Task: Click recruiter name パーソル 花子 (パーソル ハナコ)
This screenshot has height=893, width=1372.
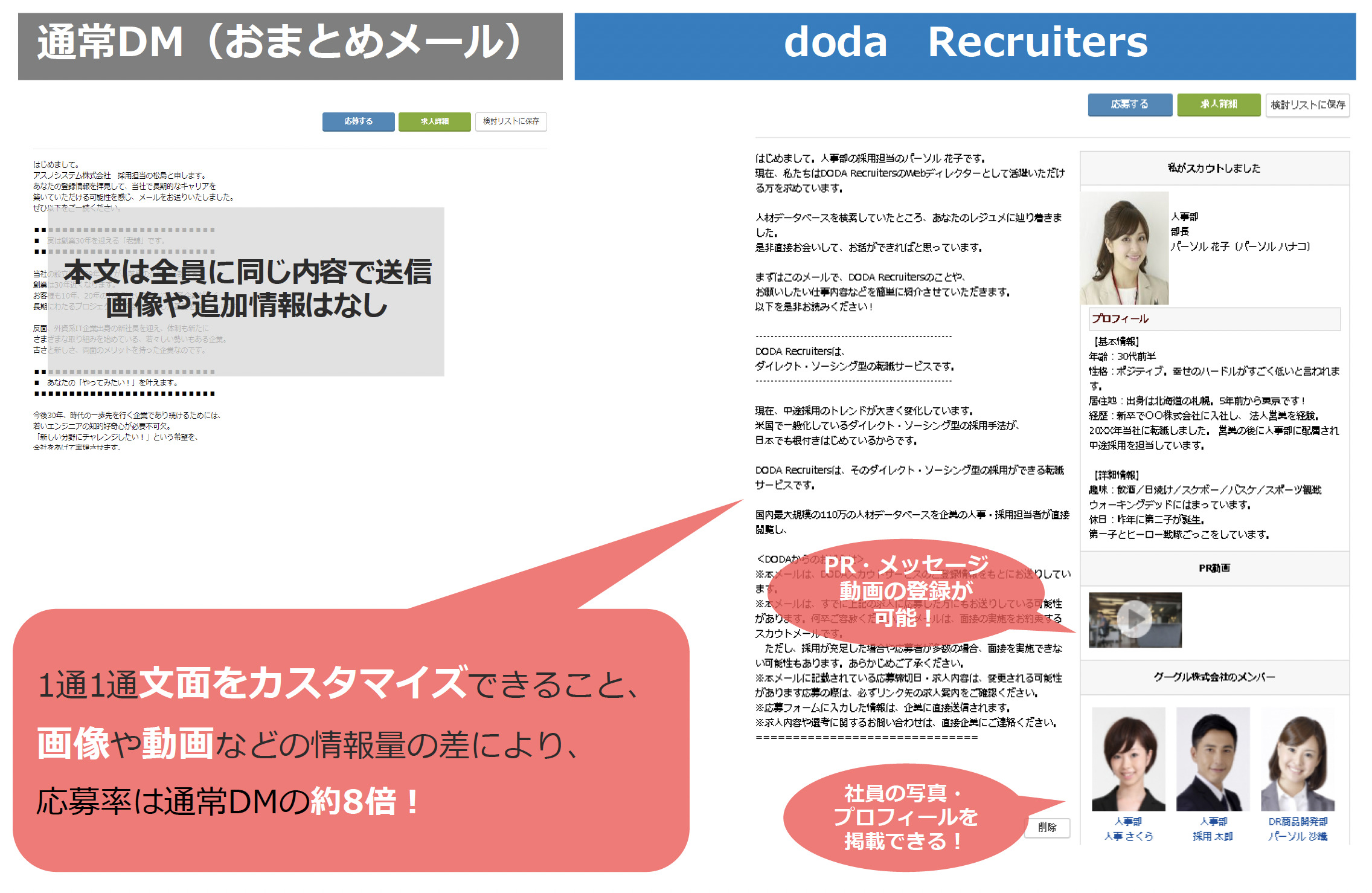Action: [1240, 247]
